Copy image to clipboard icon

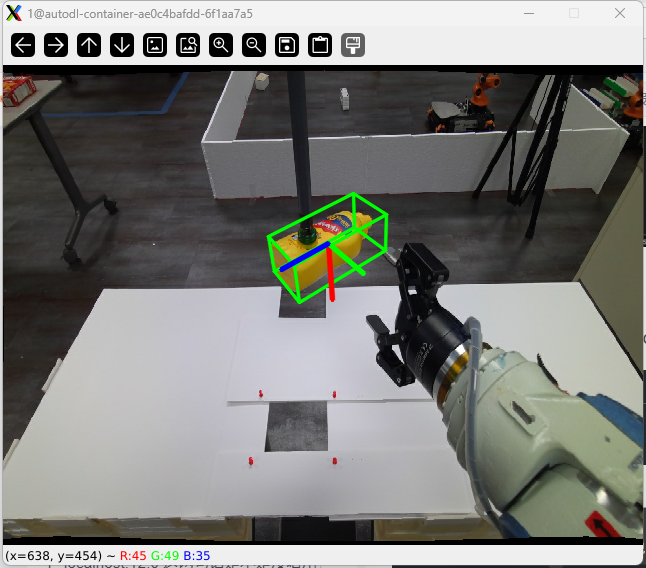[x=320, y=45]
